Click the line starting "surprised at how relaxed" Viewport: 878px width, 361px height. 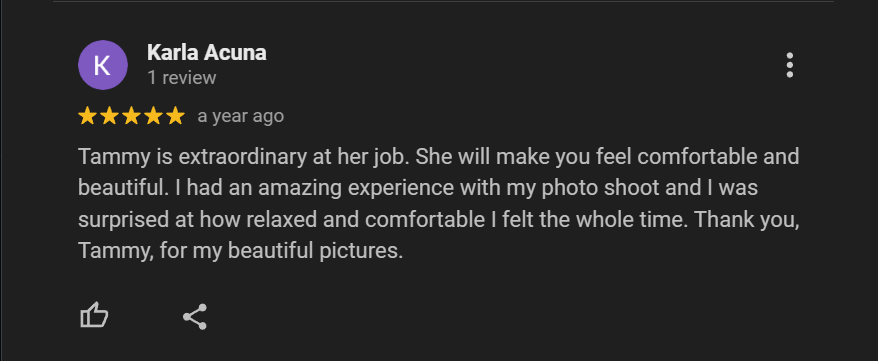click(438, 220)
